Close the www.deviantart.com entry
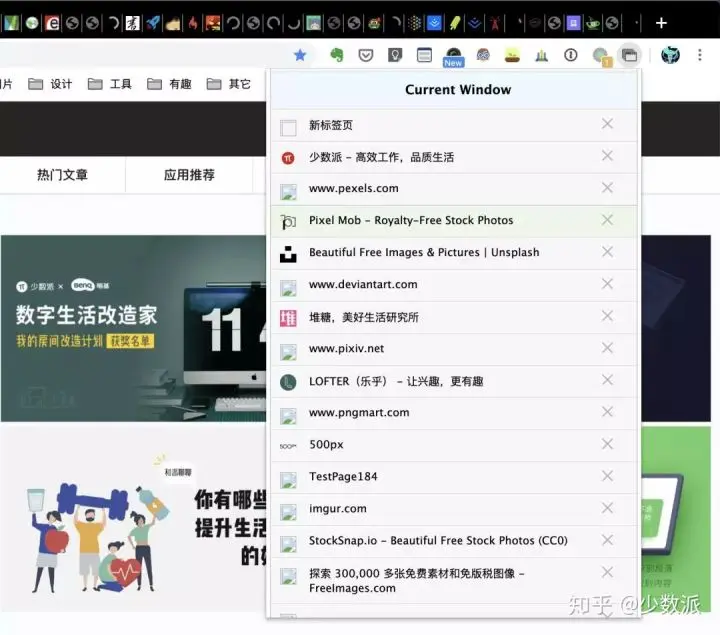 point(607,284)
